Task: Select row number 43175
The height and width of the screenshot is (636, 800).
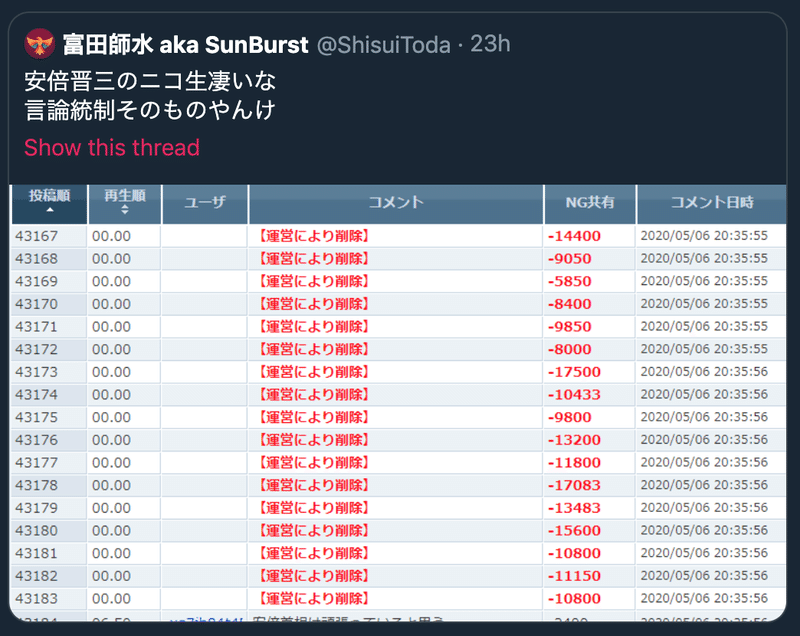Action: point(36,417)
